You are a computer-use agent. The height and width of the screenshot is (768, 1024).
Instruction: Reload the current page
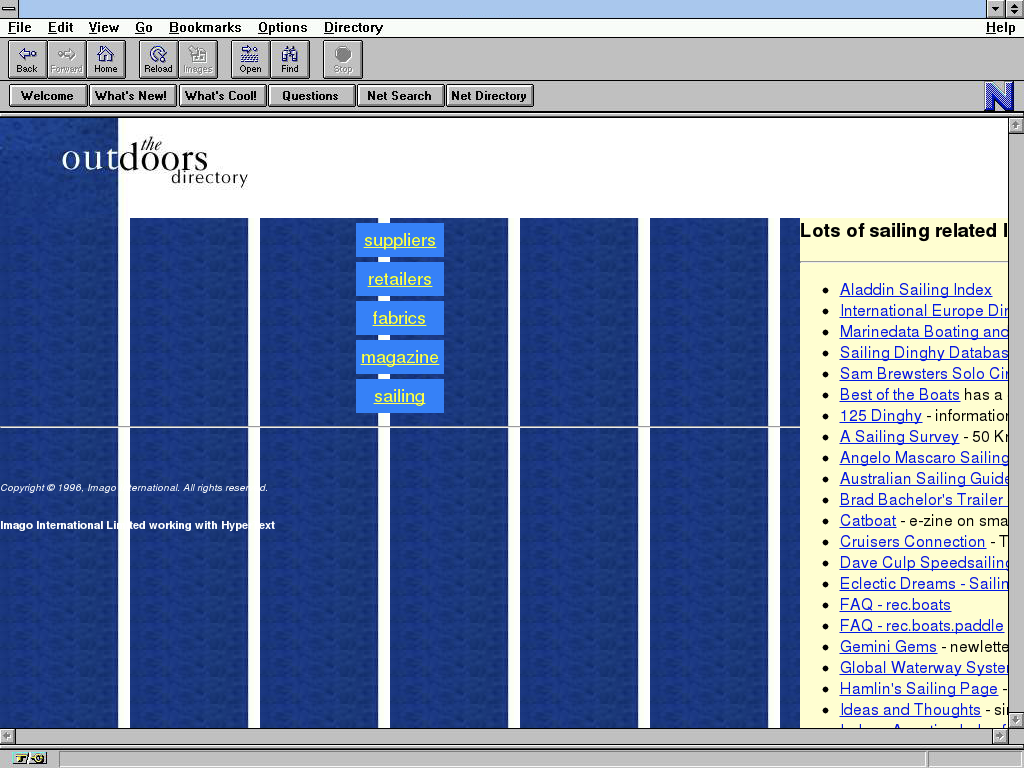tap(158, 59)
